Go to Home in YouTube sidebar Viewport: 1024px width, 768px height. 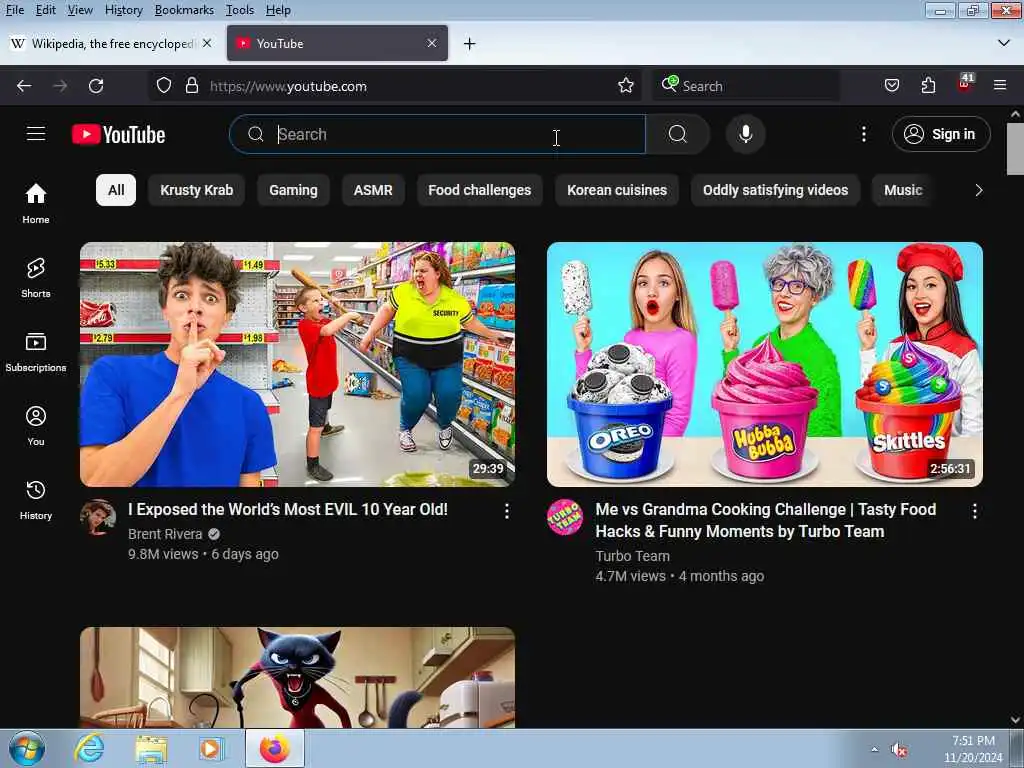coord(36,204)
